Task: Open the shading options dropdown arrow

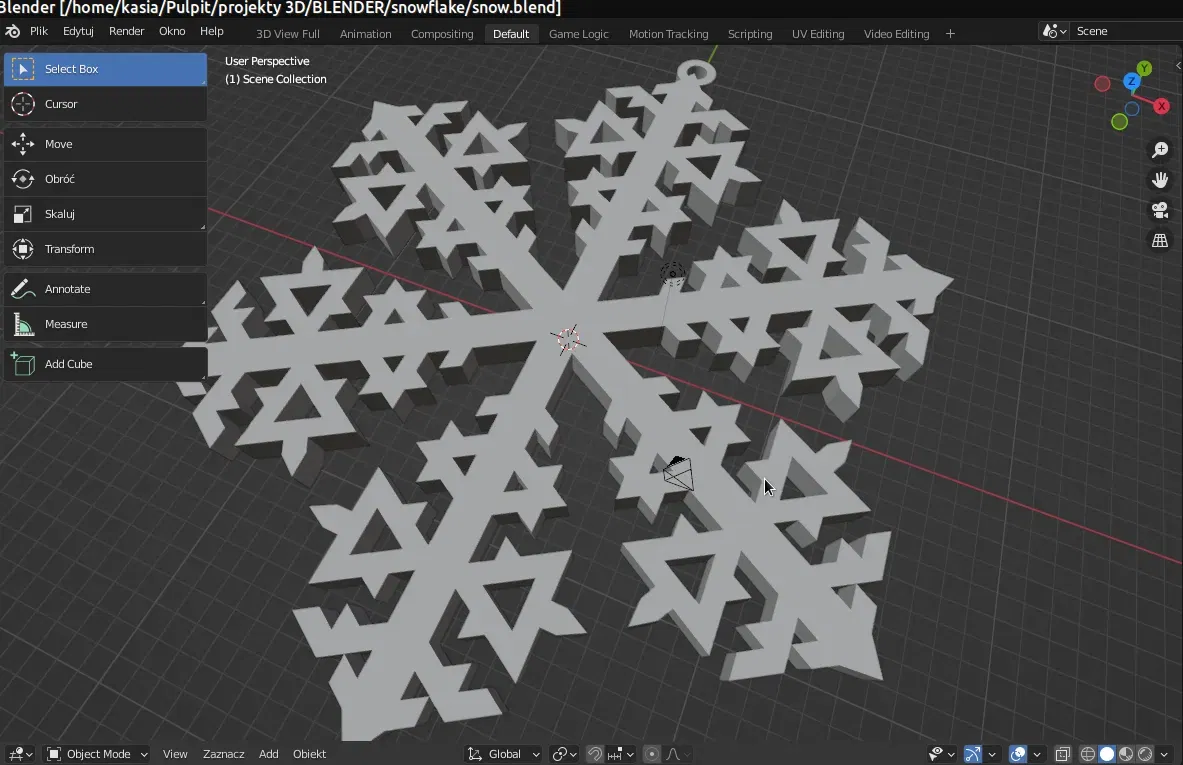Action: (x=1164, y=754)
